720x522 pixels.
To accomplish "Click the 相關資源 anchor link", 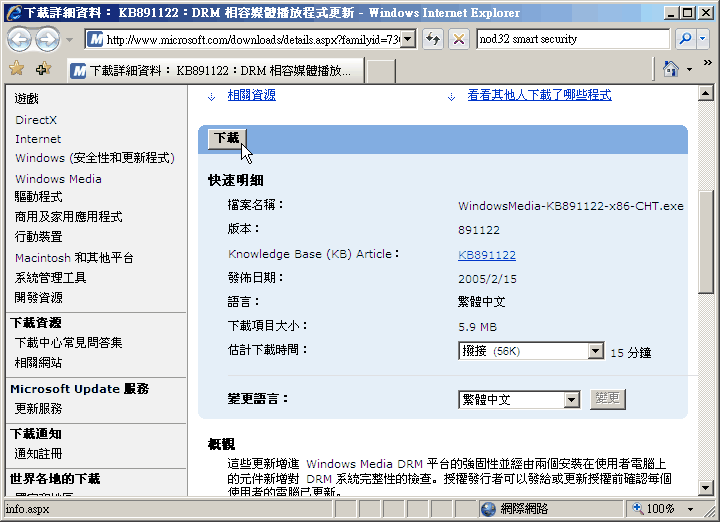I will 251,95.
